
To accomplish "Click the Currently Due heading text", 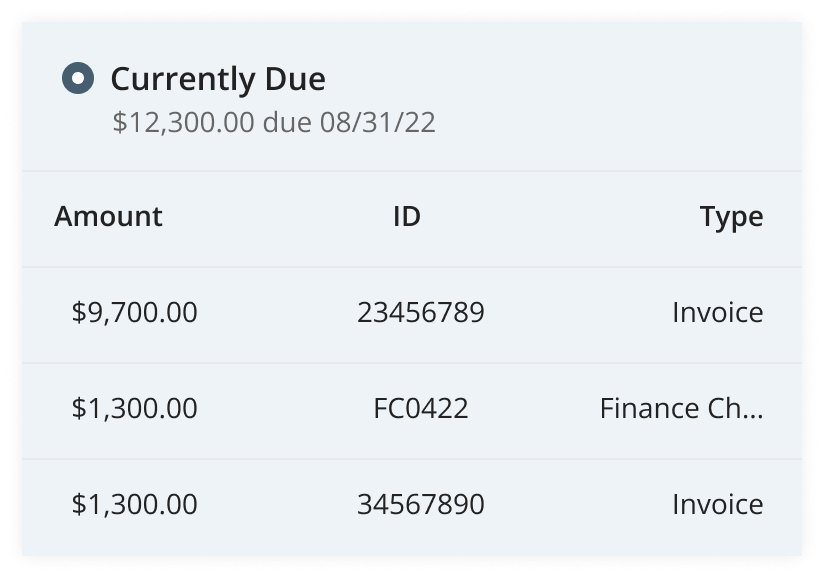I will 216,78.
